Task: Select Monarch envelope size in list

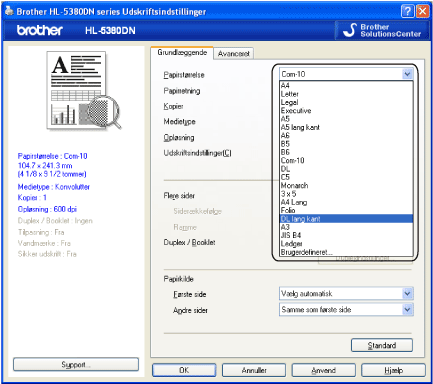Action: tap(346, 185)
